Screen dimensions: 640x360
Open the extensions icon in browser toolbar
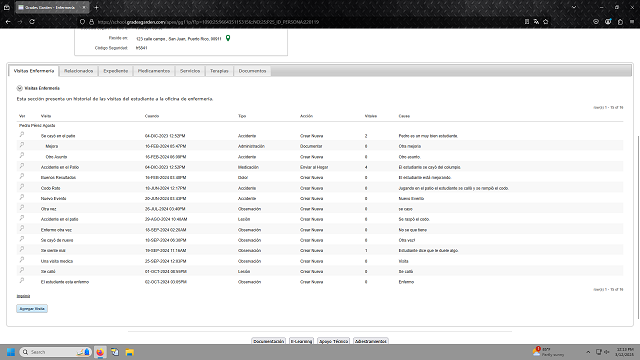620,22
